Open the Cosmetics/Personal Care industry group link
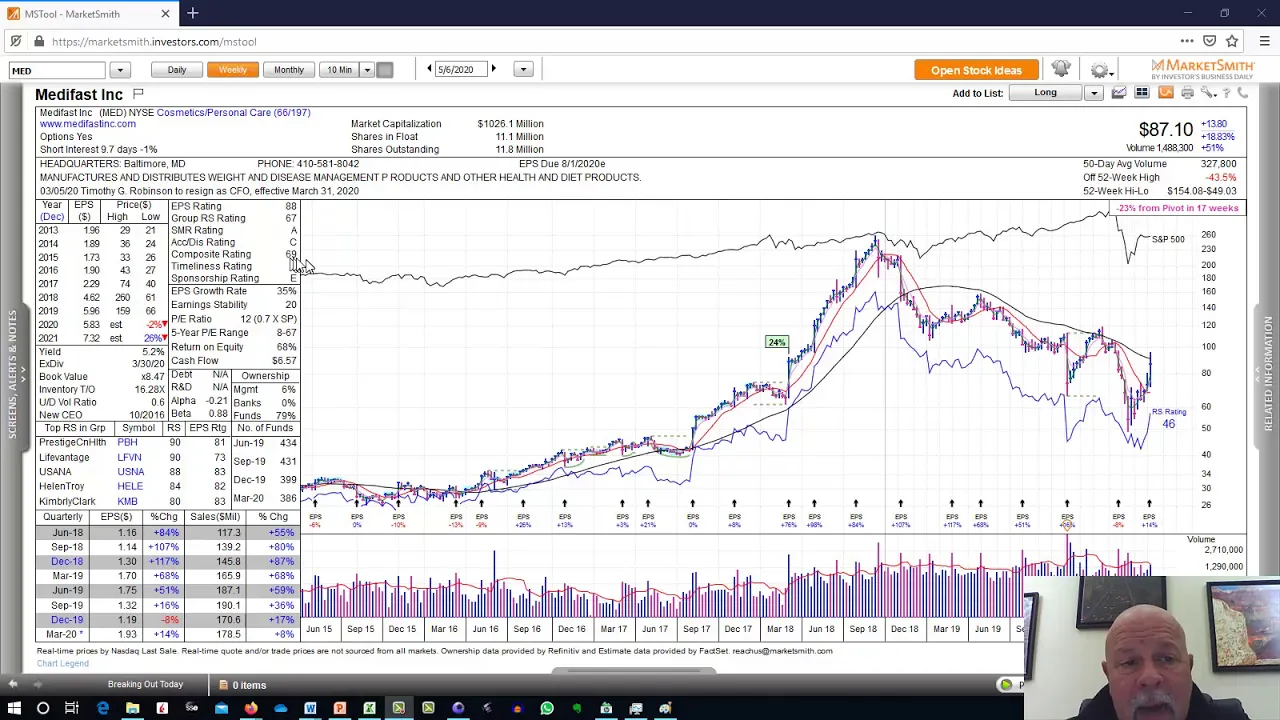 tap(233, 113)
